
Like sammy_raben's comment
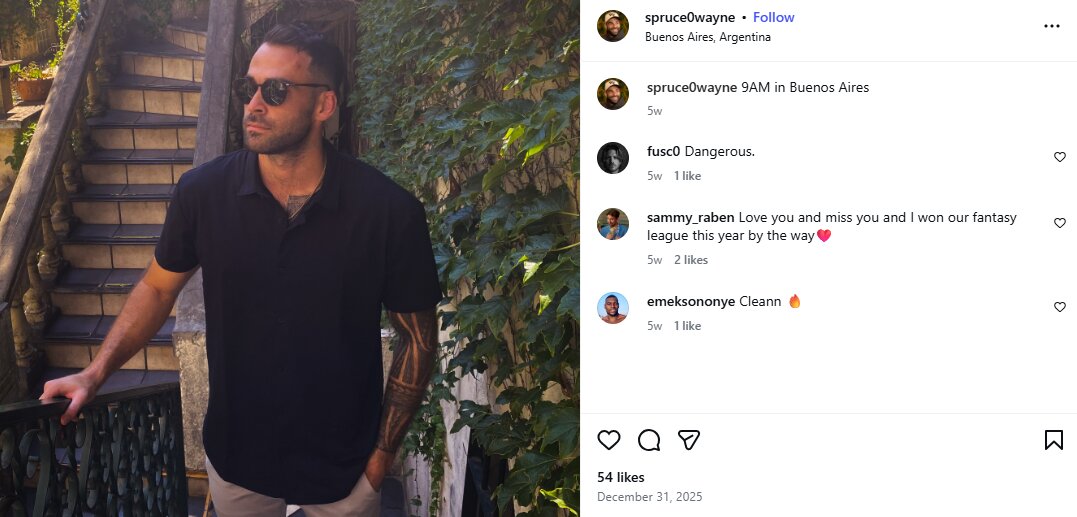coord(1060,223)
